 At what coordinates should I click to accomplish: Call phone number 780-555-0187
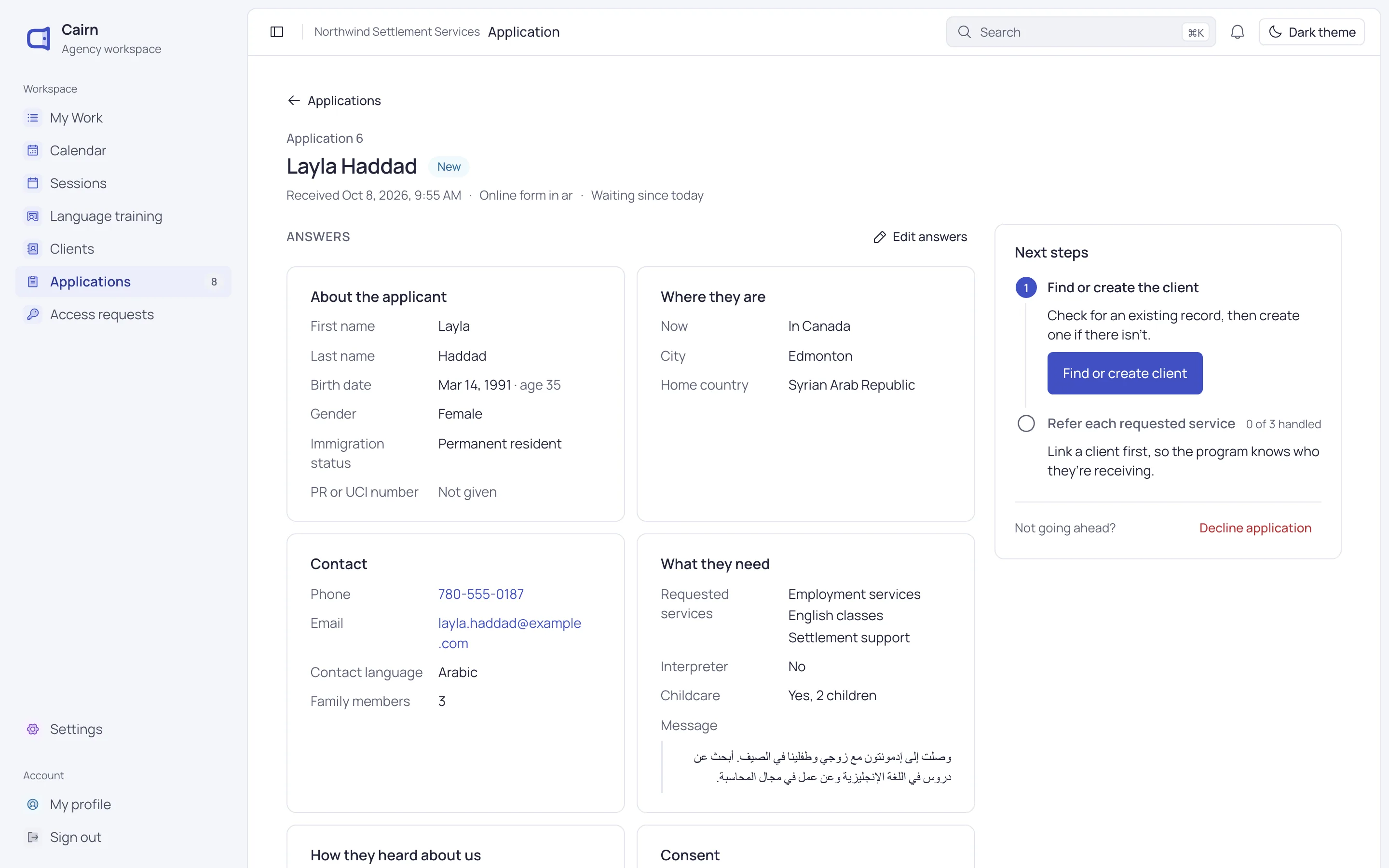[x=481, y=594]
